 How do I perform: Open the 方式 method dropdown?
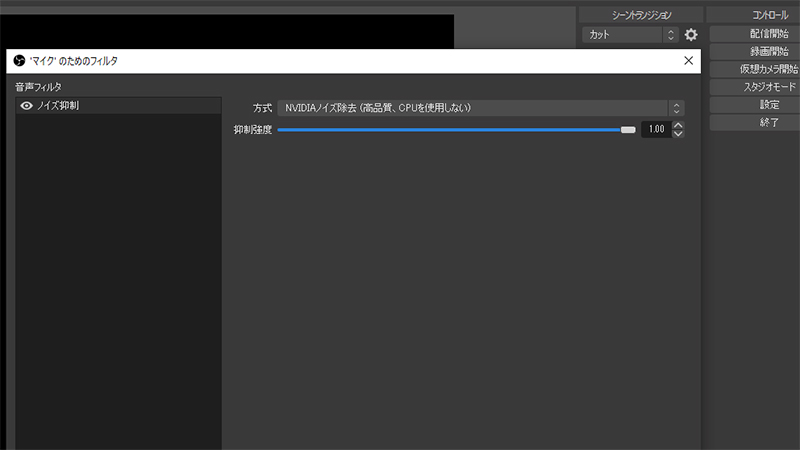click(x=481, y=108)
